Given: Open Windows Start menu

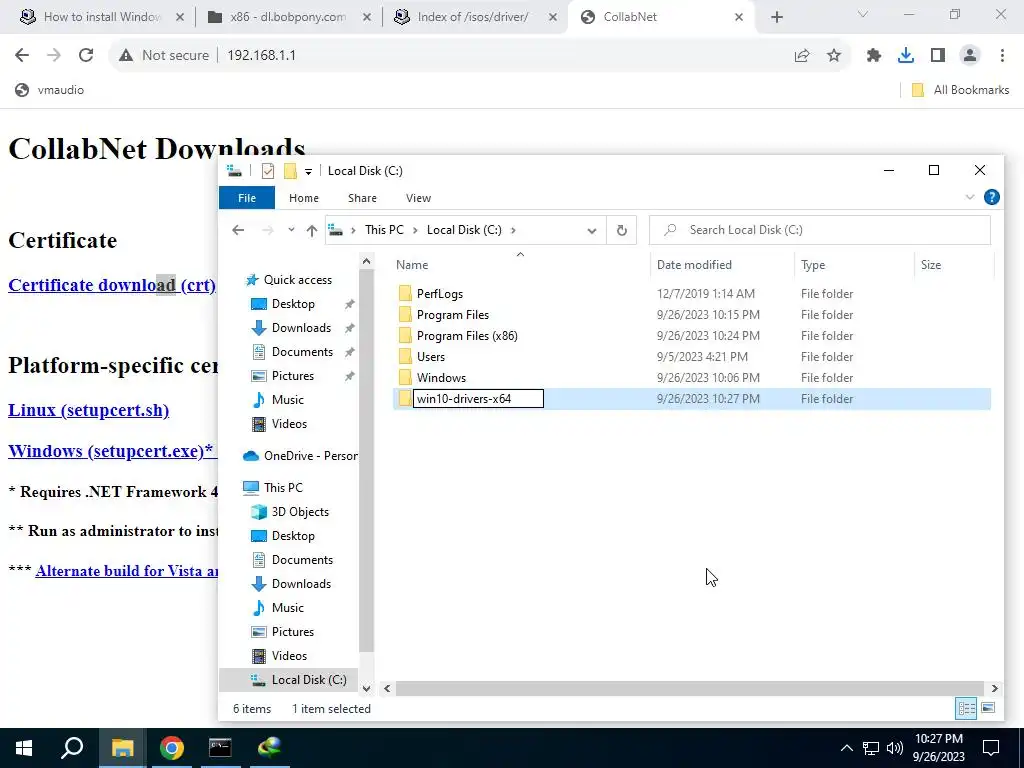Looking at the screenshot, I should pos(24,748).
